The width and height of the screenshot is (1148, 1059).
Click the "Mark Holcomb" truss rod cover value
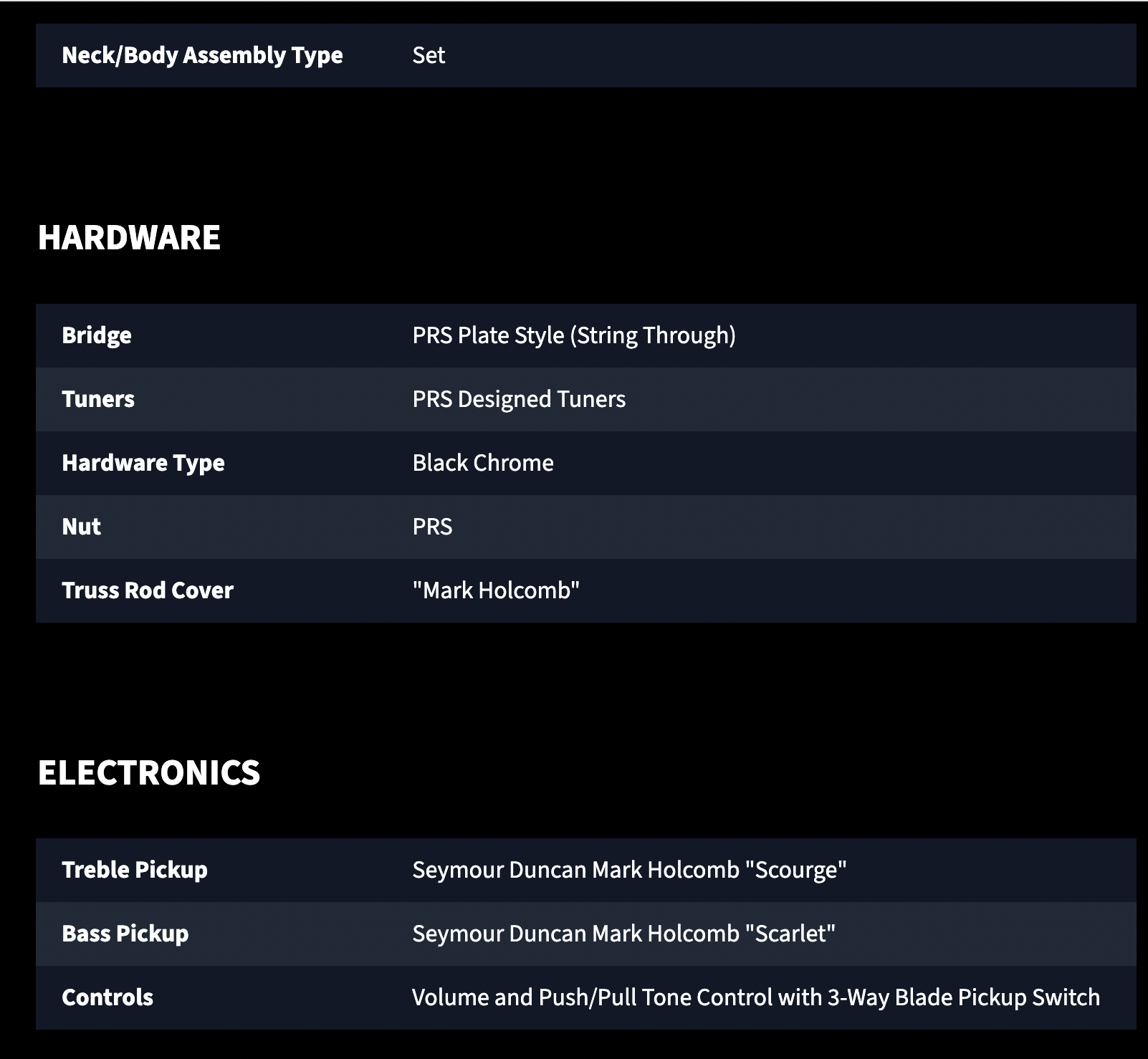click(x=496, y=590)
